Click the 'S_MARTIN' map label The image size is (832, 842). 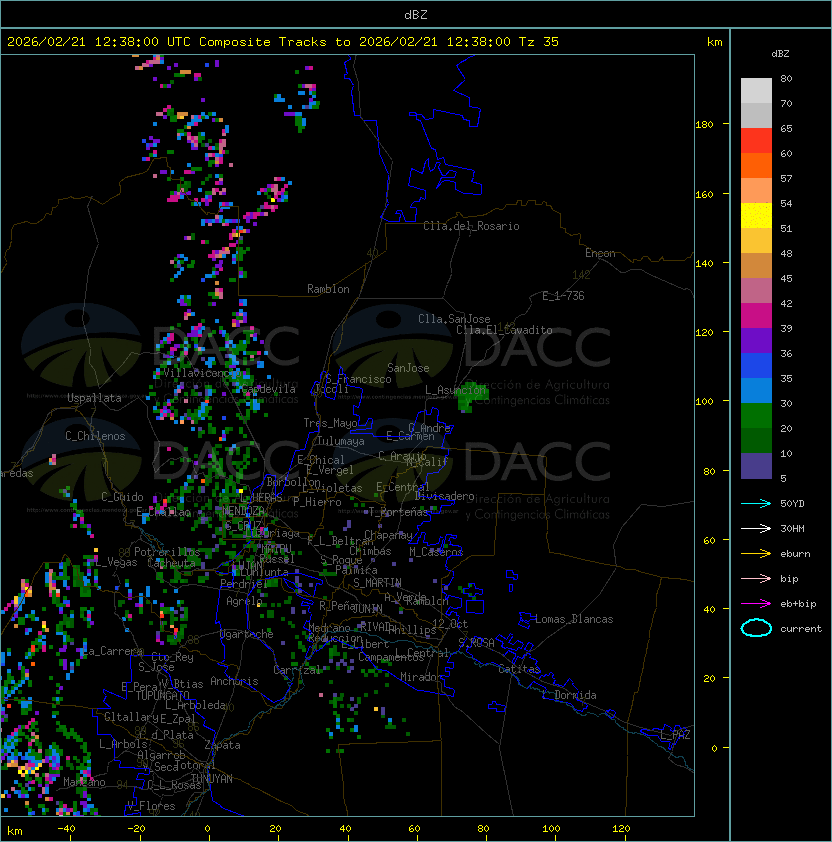(x=377, y=583)
